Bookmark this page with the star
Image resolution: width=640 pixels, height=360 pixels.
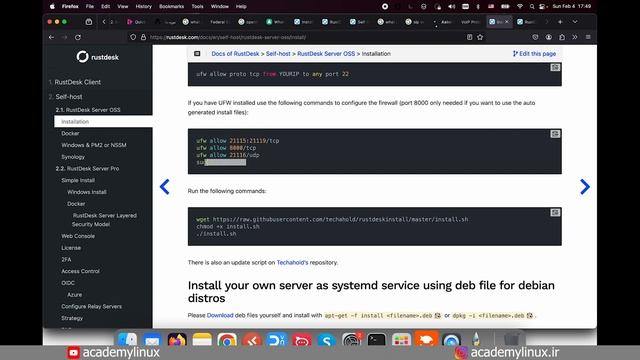point(480,37)
